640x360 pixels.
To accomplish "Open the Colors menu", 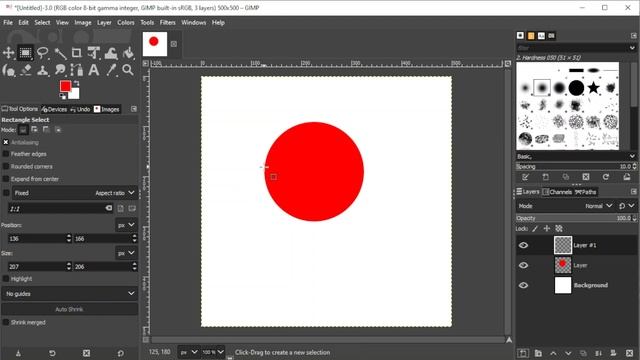I will 126,22.
